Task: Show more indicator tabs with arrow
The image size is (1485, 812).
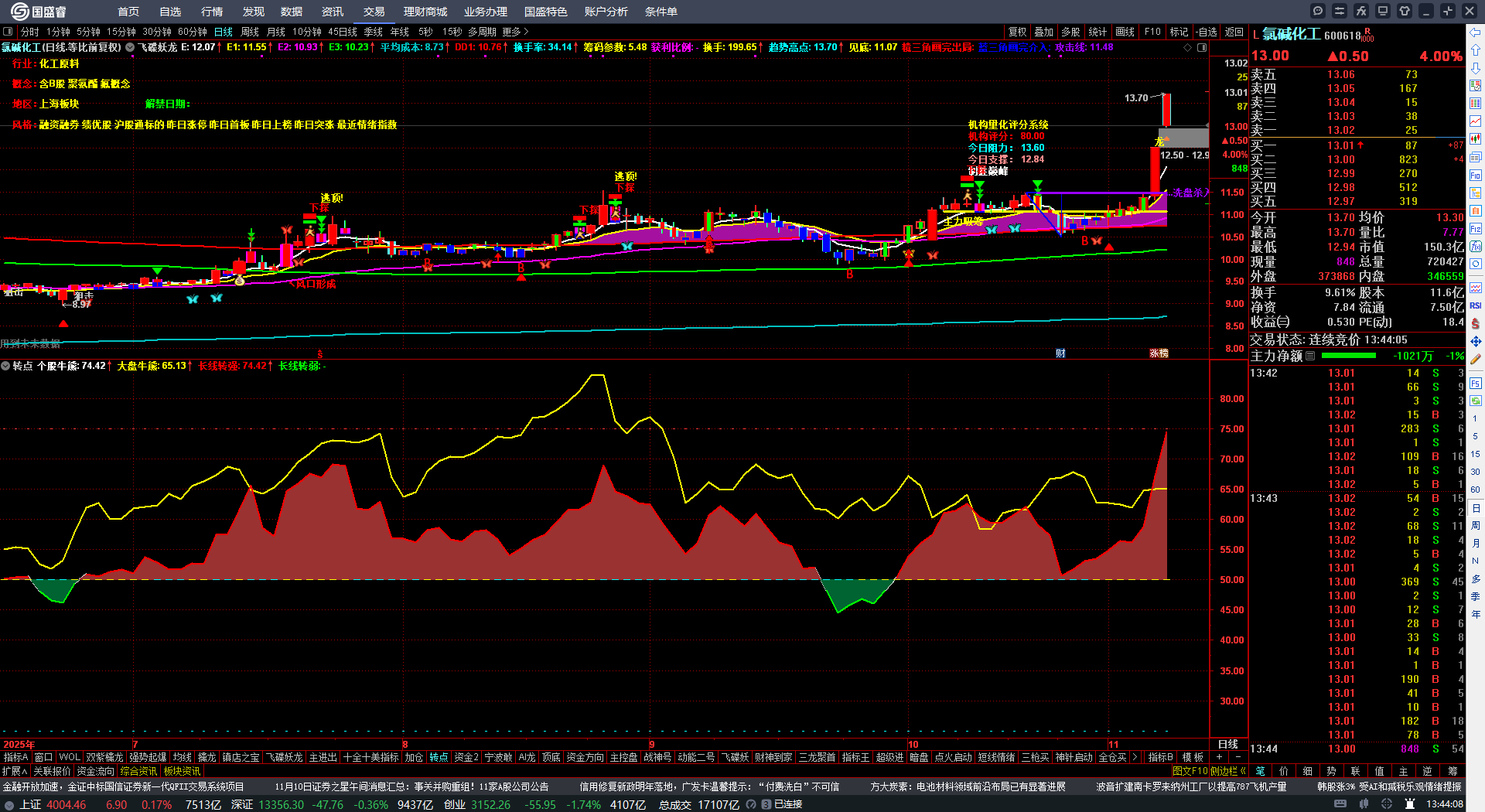Action: click(x=1135, y=757)
